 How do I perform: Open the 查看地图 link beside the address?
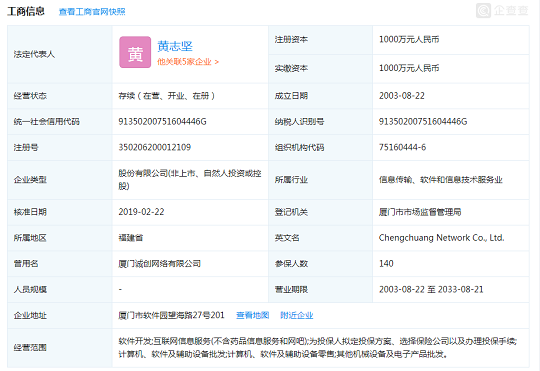point(252,315)
